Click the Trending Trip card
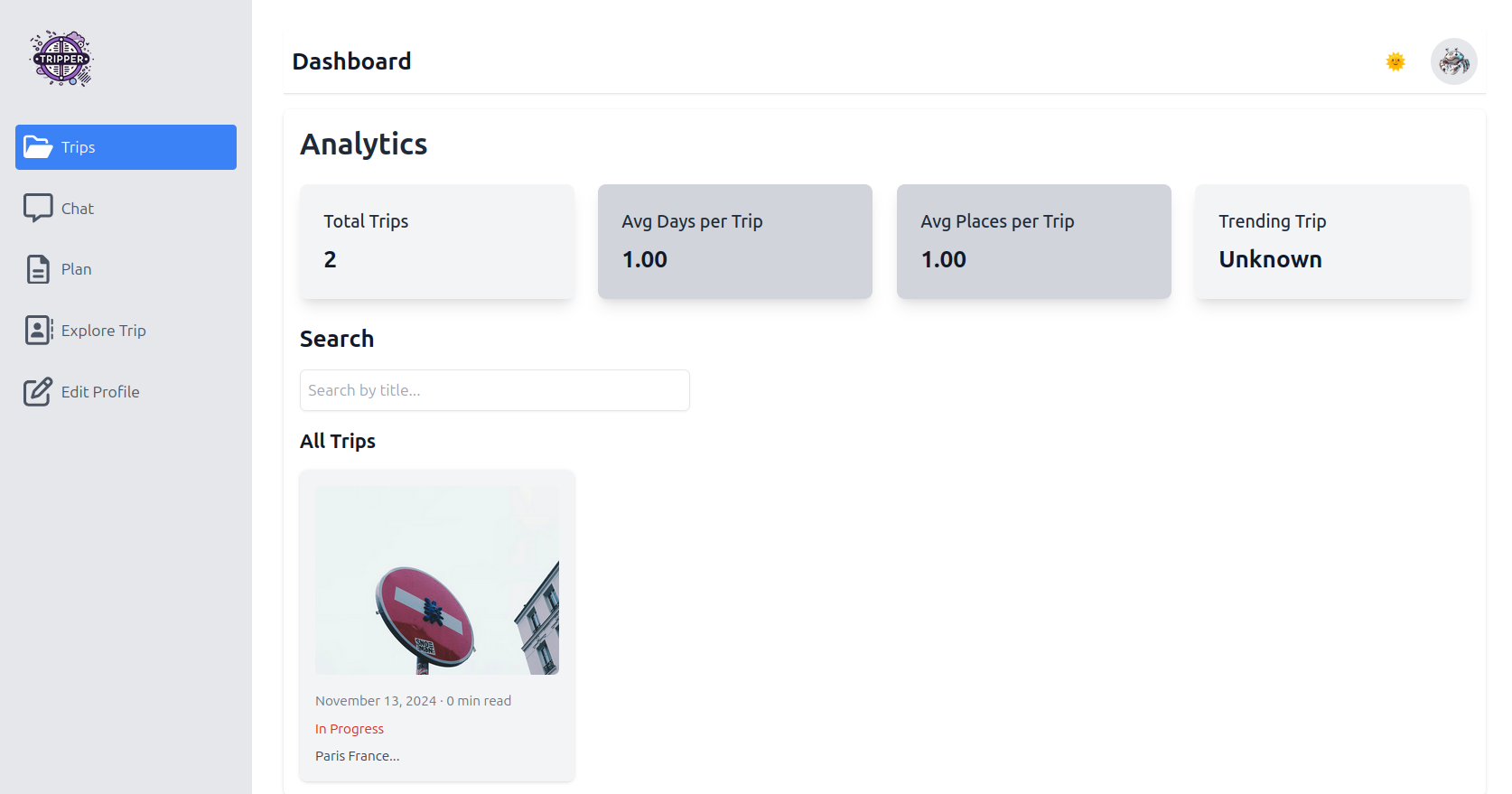Image resolution: width=1512 pixels, height=794 pixels. click(x=1332, y=241)
